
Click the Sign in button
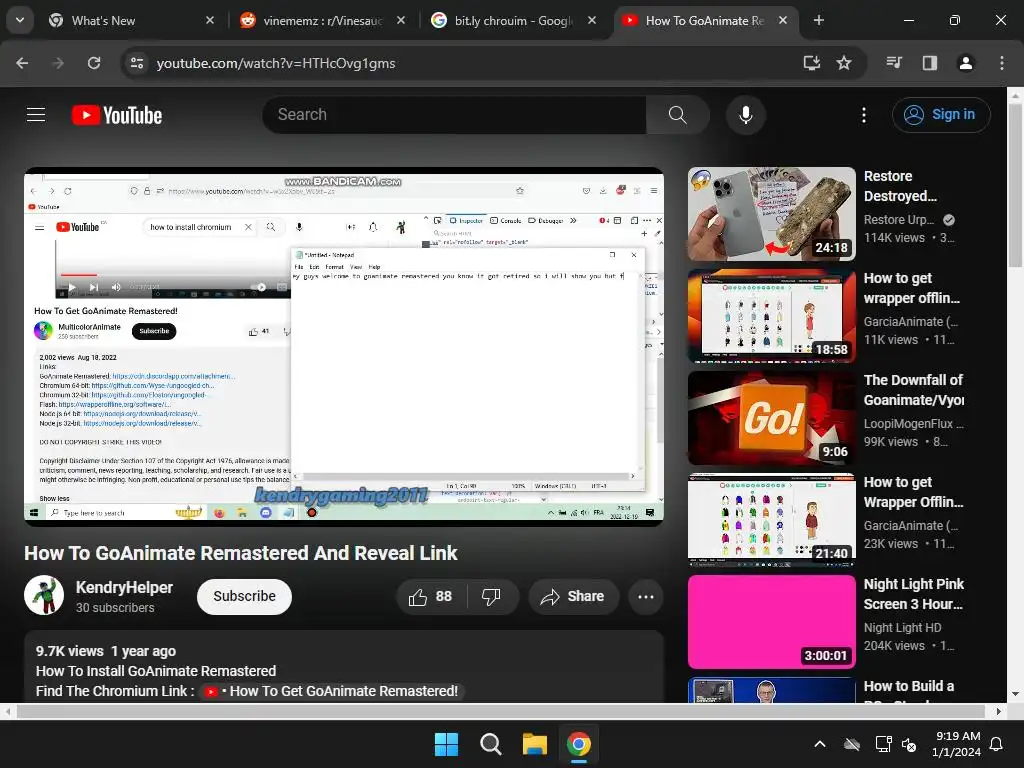tap(941, 115)
